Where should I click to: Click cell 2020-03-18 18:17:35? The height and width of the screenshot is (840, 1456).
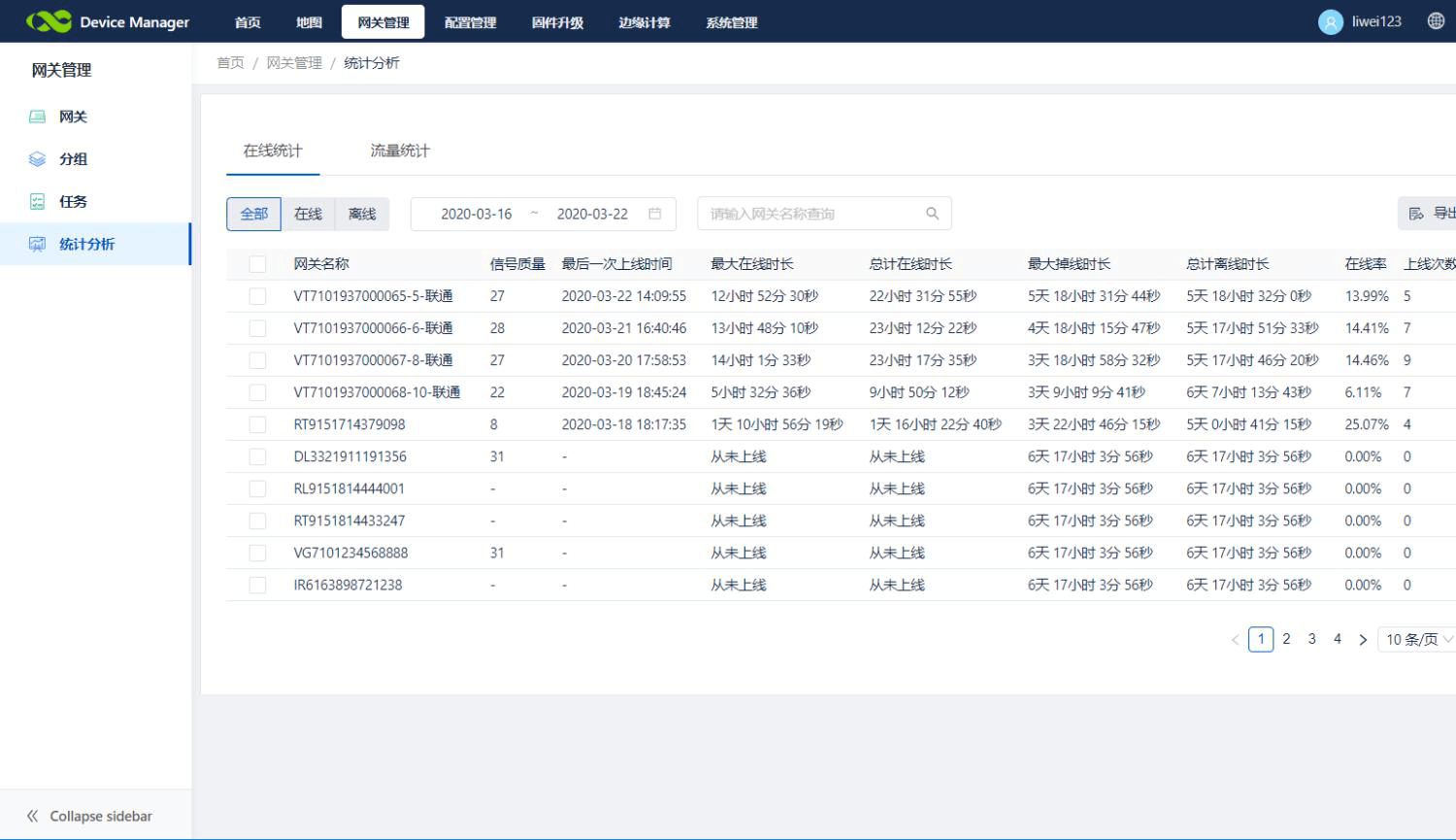point(624,424)
